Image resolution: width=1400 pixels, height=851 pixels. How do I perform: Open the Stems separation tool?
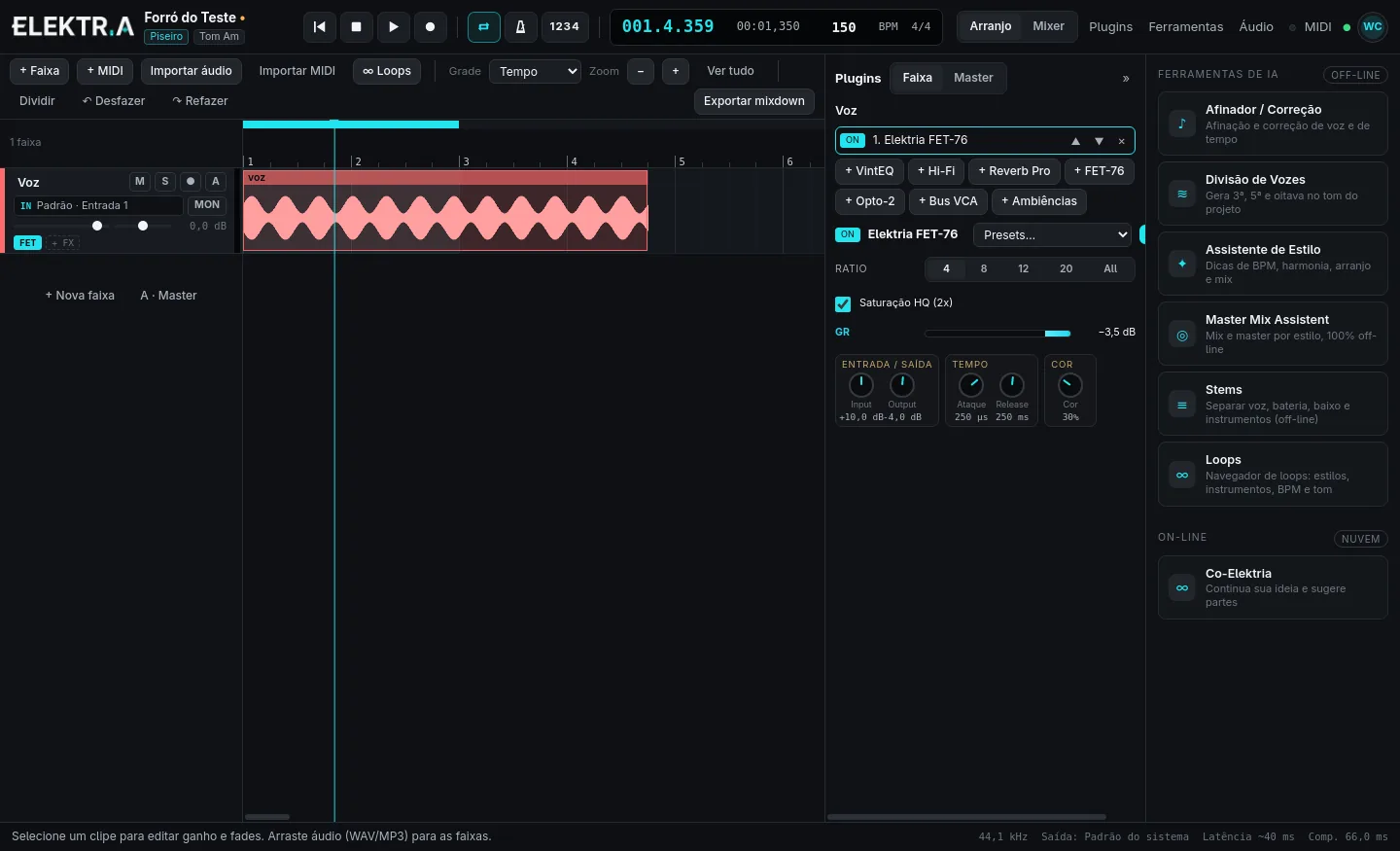(1272, 404)
